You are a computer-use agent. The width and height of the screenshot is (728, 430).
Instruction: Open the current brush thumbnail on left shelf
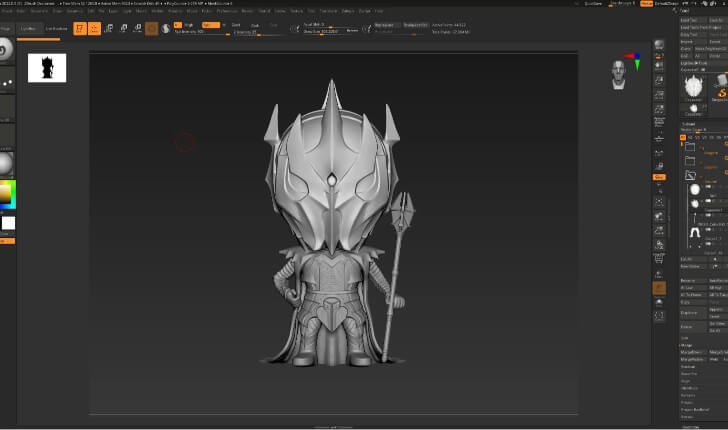pos(6,50)
